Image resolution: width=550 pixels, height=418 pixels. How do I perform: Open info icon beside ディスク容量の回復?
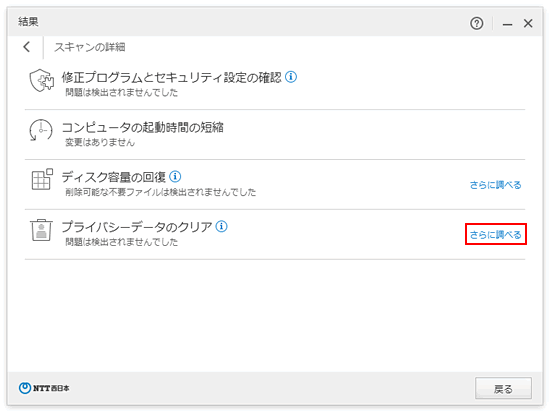point(175,176)
